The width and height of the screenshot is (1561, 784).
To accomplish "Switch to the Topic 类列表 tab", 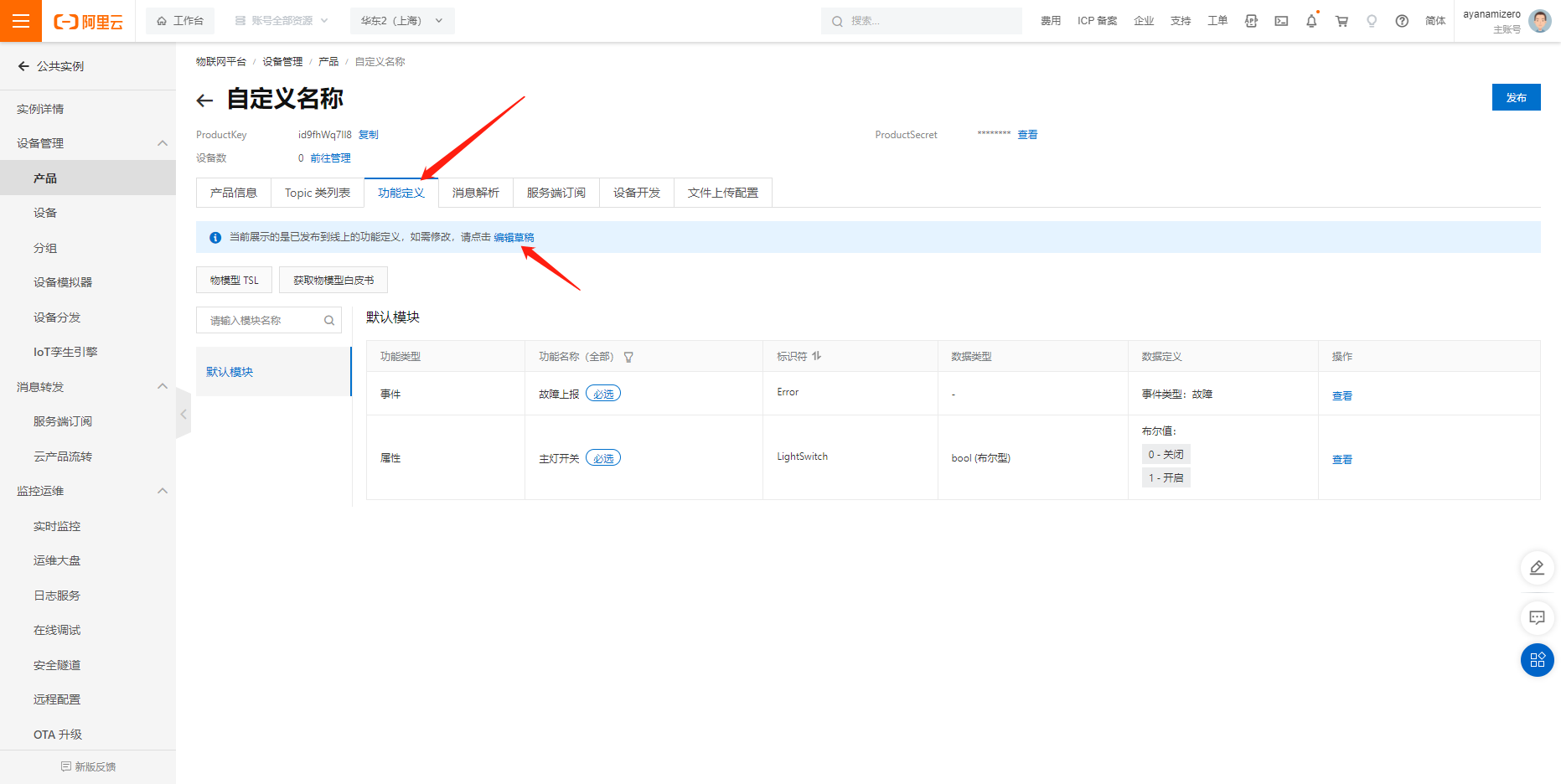I will click(317, 193).
